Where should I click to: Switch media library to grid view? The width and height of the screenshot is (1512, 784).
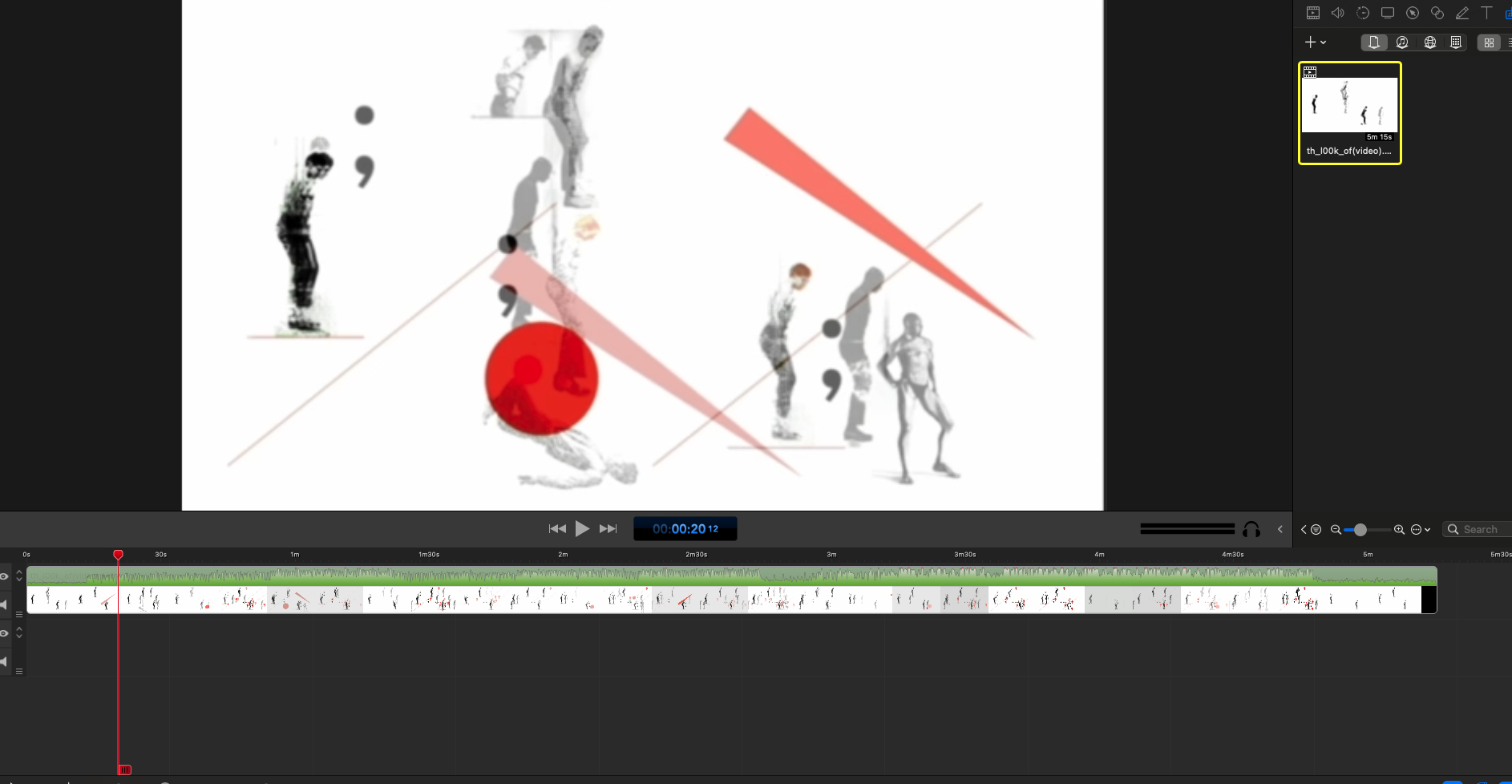coord(1489,42)
